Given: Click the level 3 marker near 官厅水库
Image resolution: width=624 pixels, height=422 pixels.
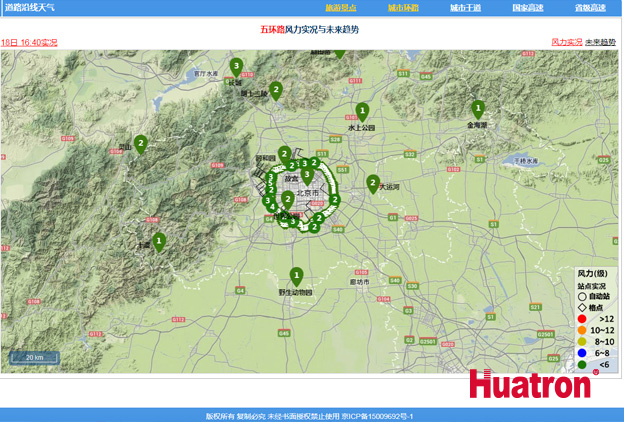Looking at the screenshot, I should tap(236, 66).
